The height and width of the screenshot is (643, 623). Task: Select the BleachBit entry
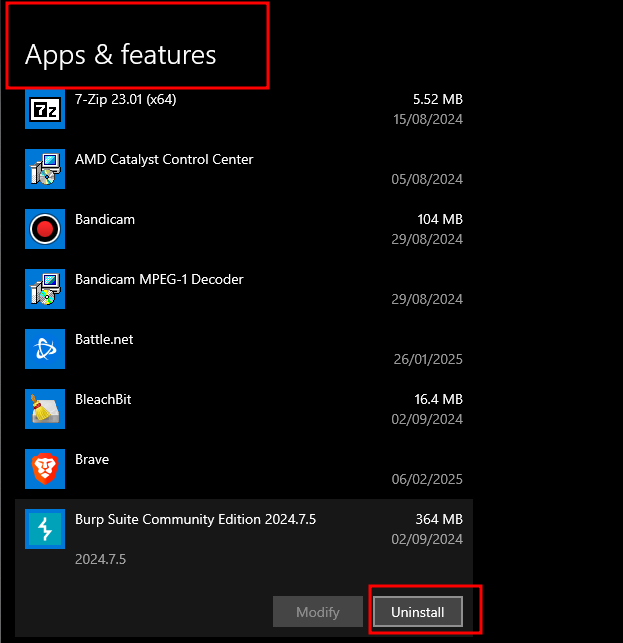(103, 399)
